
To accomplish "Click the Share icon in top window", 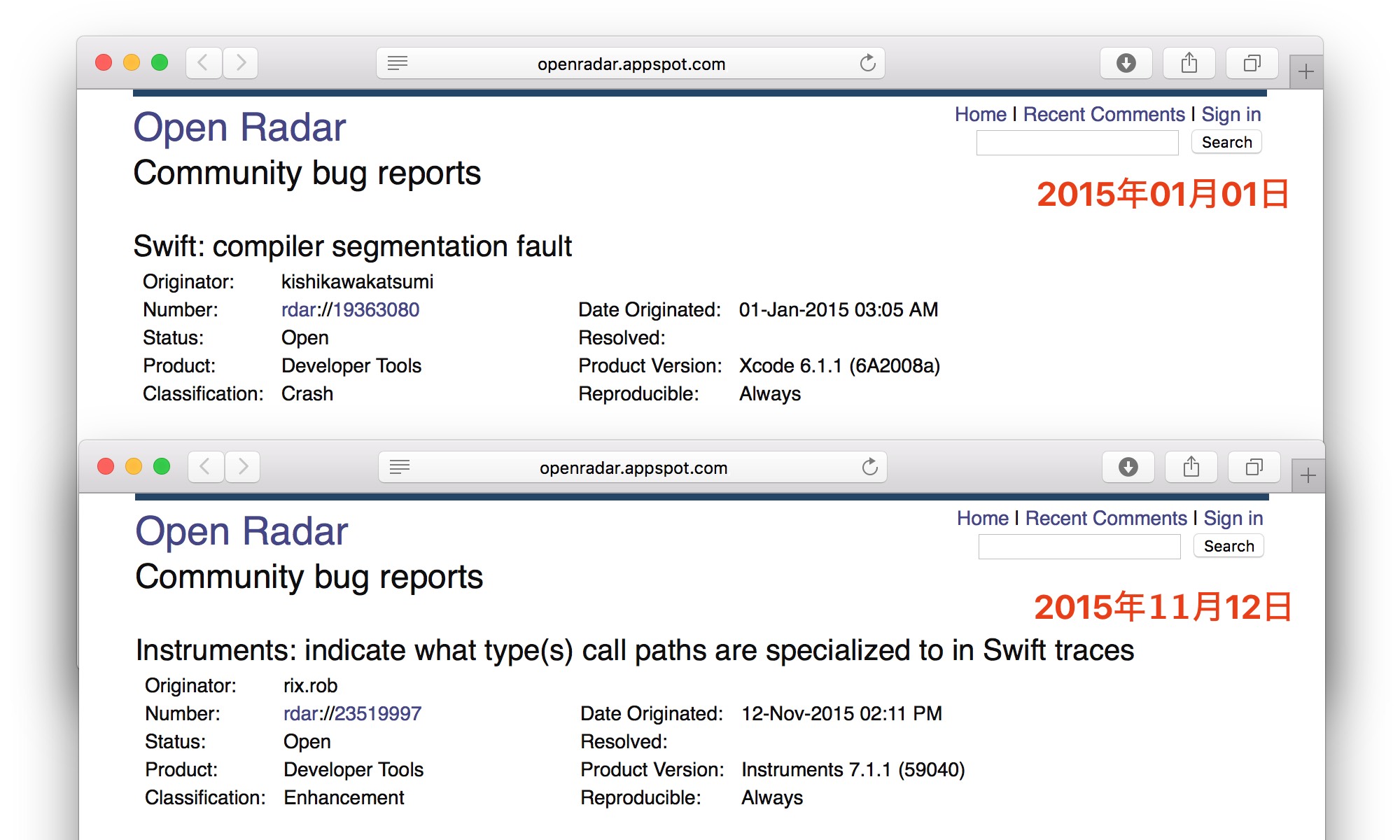I will pyautogui.click(x=1189, y=63).
